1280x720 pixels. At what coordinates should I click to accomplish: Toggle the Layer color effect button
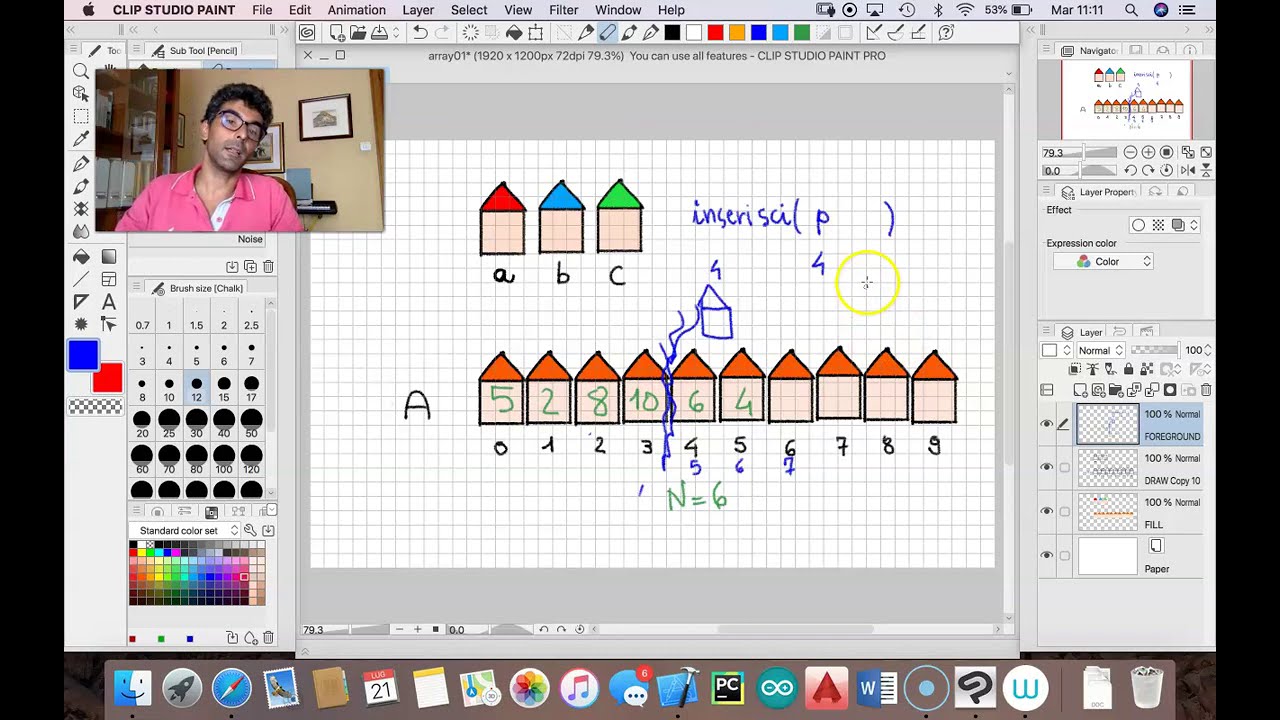click(x=1178, y=225)
